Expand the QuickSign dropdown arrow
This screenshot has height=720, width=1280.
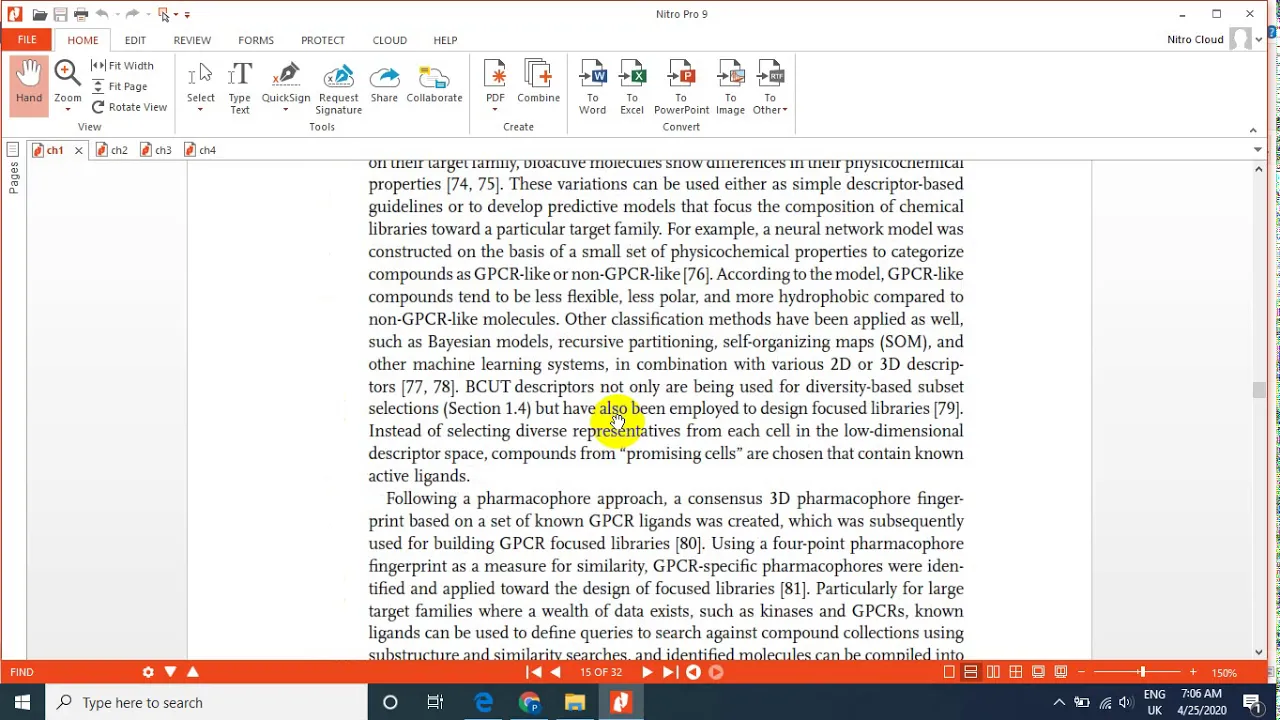point(286,109)
